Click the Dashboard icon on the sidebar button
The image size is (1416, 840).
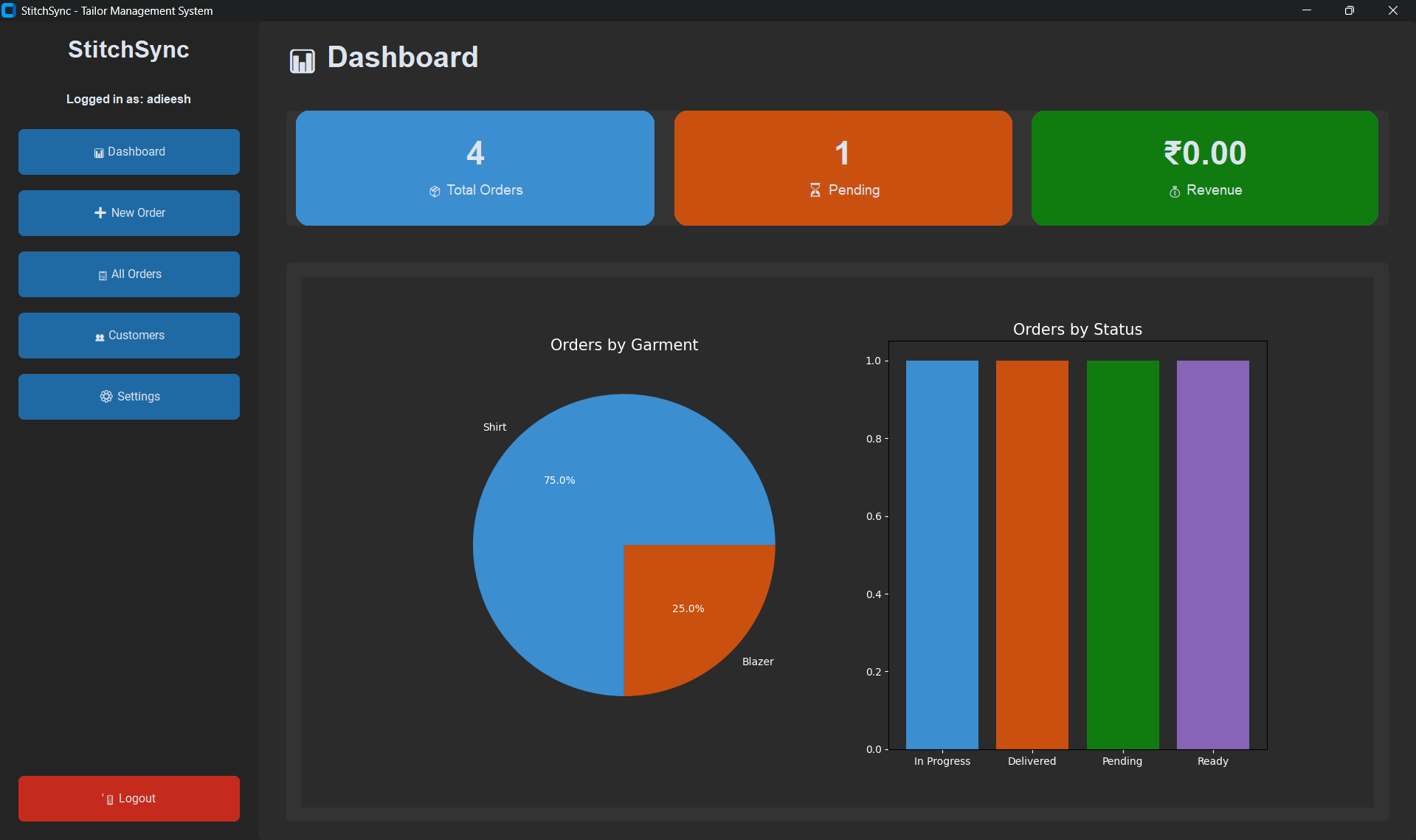(x=100, y=152)
